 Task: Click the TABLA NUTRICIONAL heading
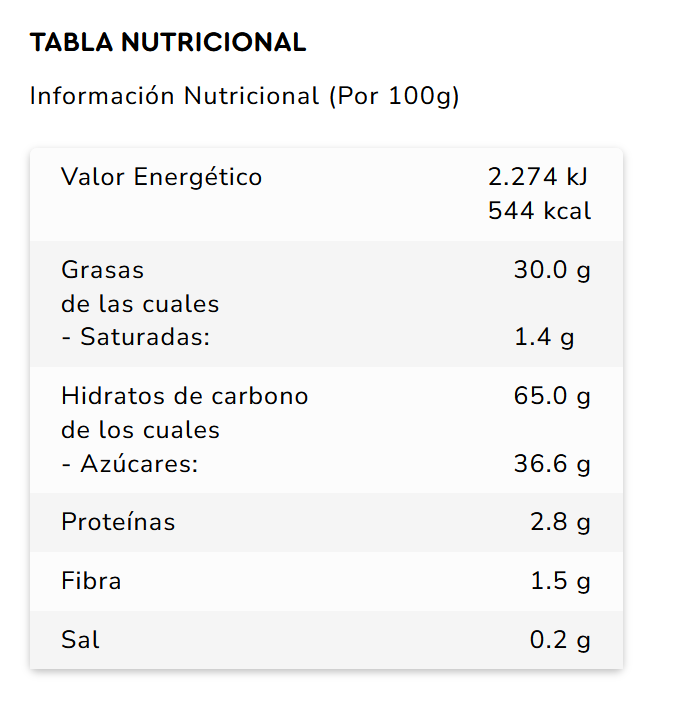click(167, 43)
